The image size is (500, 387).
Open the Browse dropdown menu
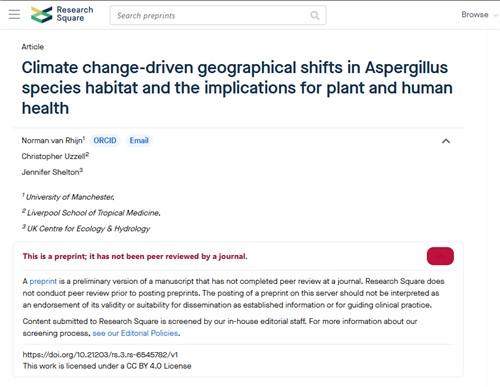pos(479,15)
